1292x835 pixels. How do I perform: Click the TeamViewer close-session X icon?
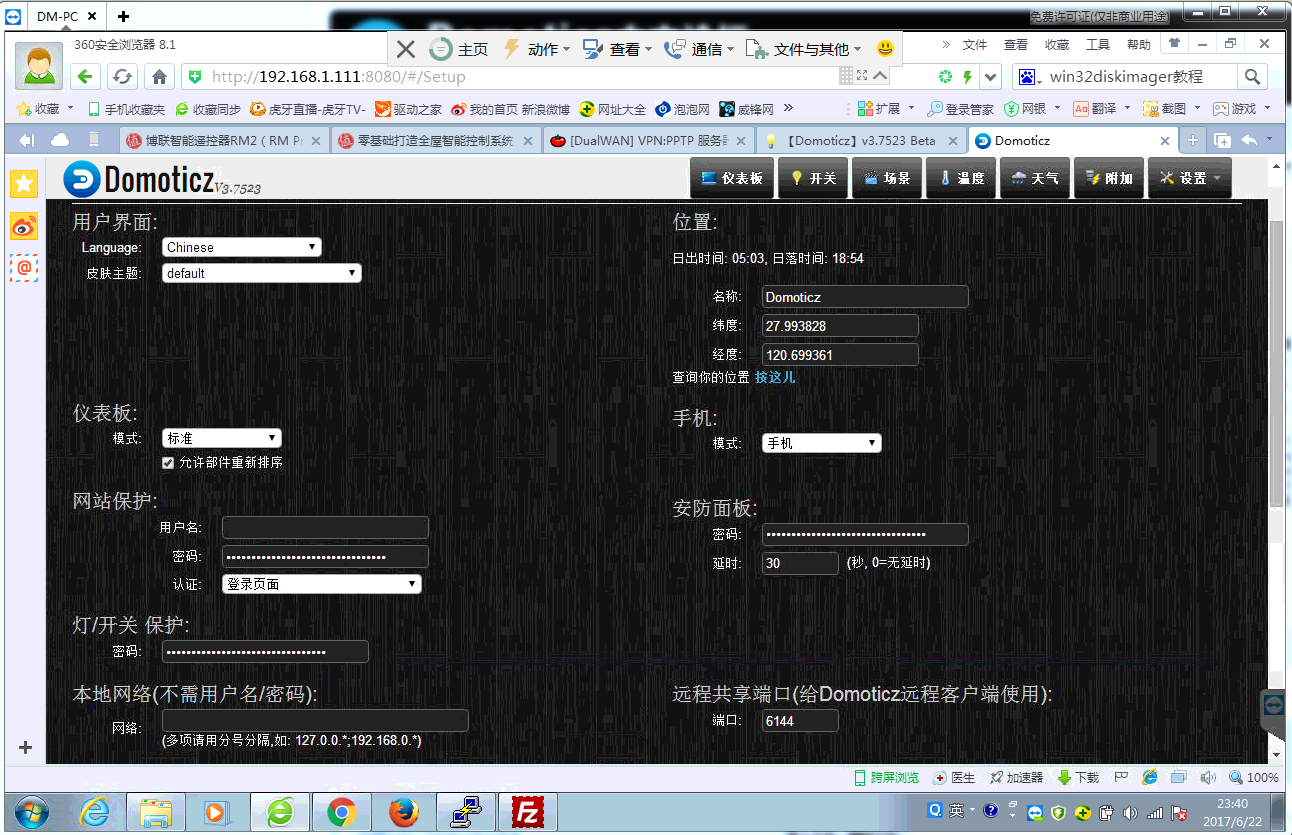pyautogui.click(x=405, y=49)
